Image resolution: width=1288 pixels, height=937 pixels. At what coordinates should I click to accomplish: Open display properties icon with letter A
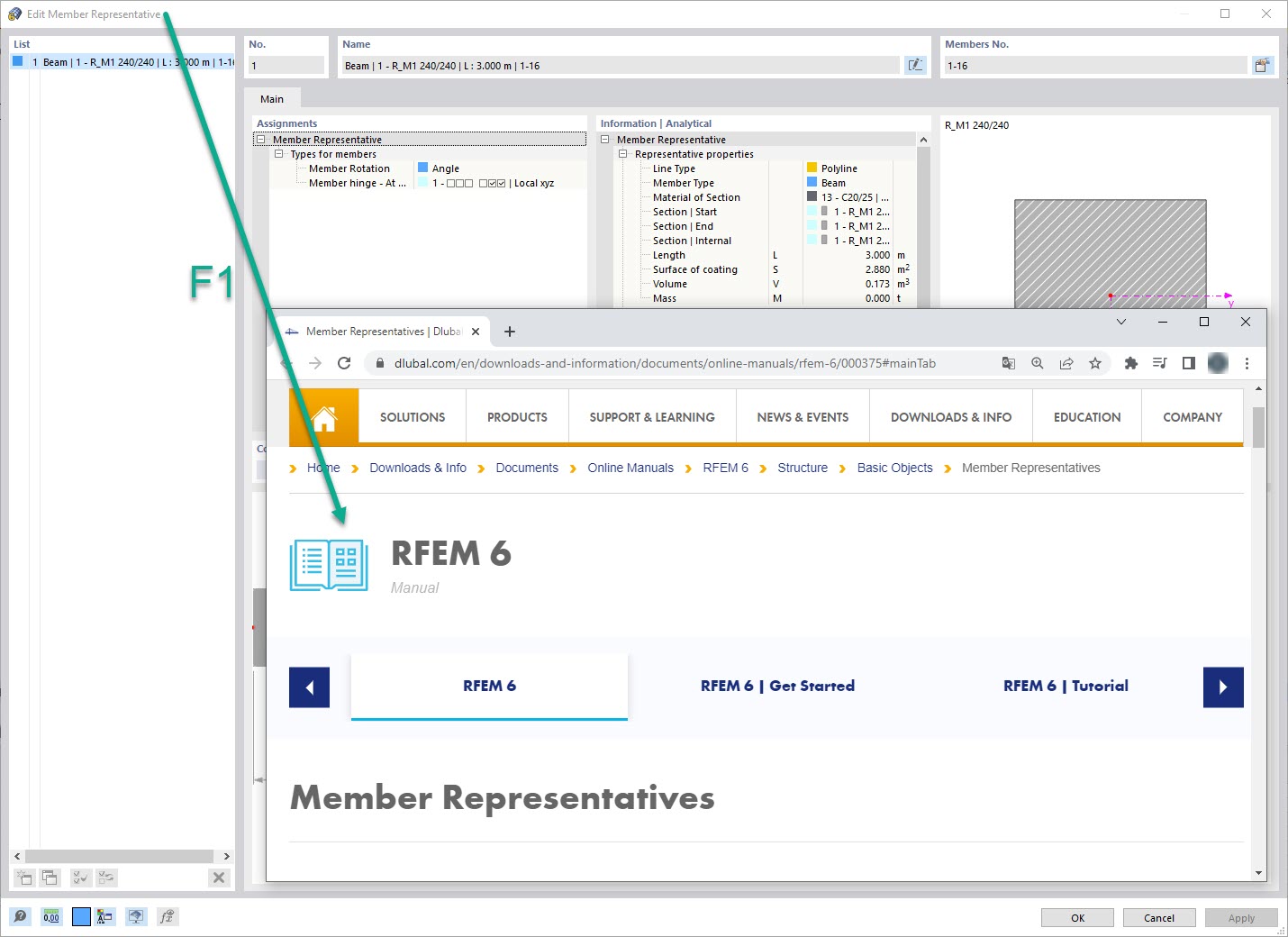[105, 916]
